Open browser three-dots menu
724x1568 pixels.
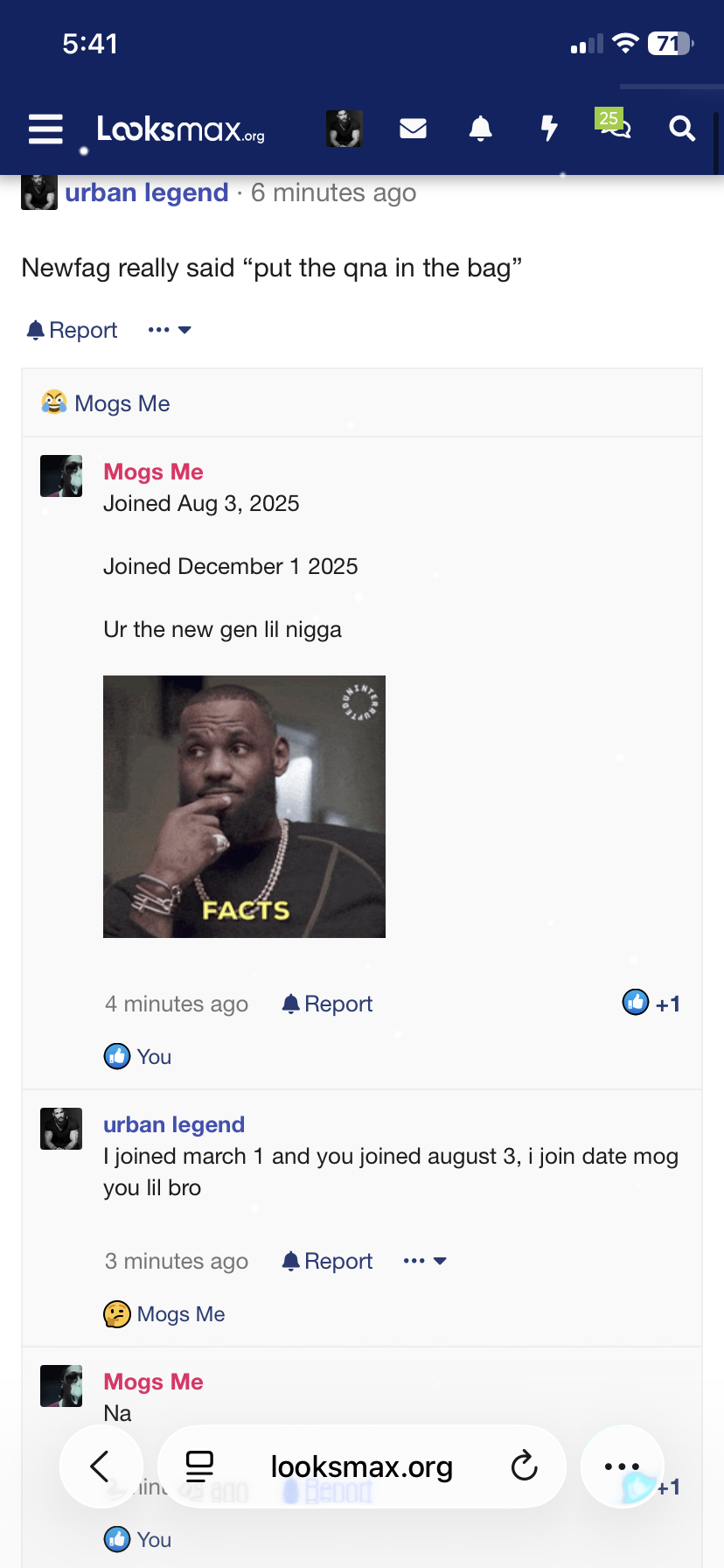622,1466
